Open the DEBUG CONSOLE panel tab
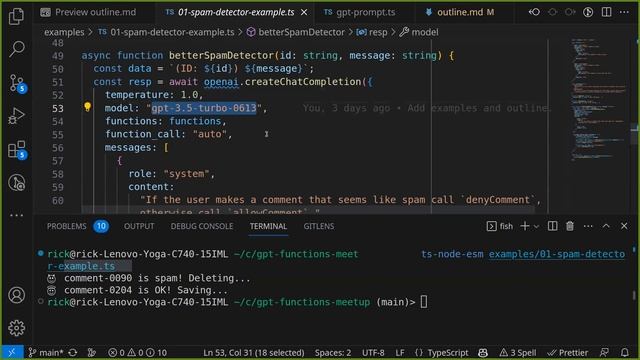The height and width of the screenshot is (360, 640). [202, 226]
